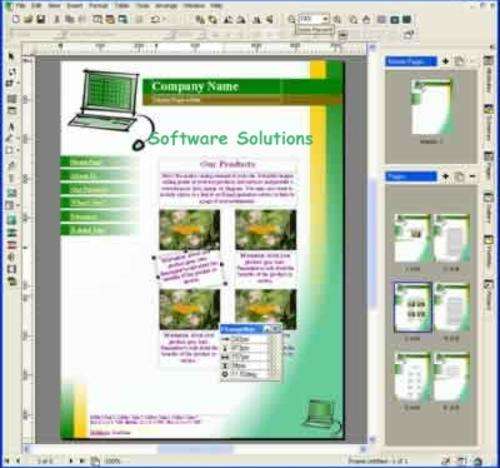Select the Master A page thumbnail
The image size is (500, 468).
431,107
